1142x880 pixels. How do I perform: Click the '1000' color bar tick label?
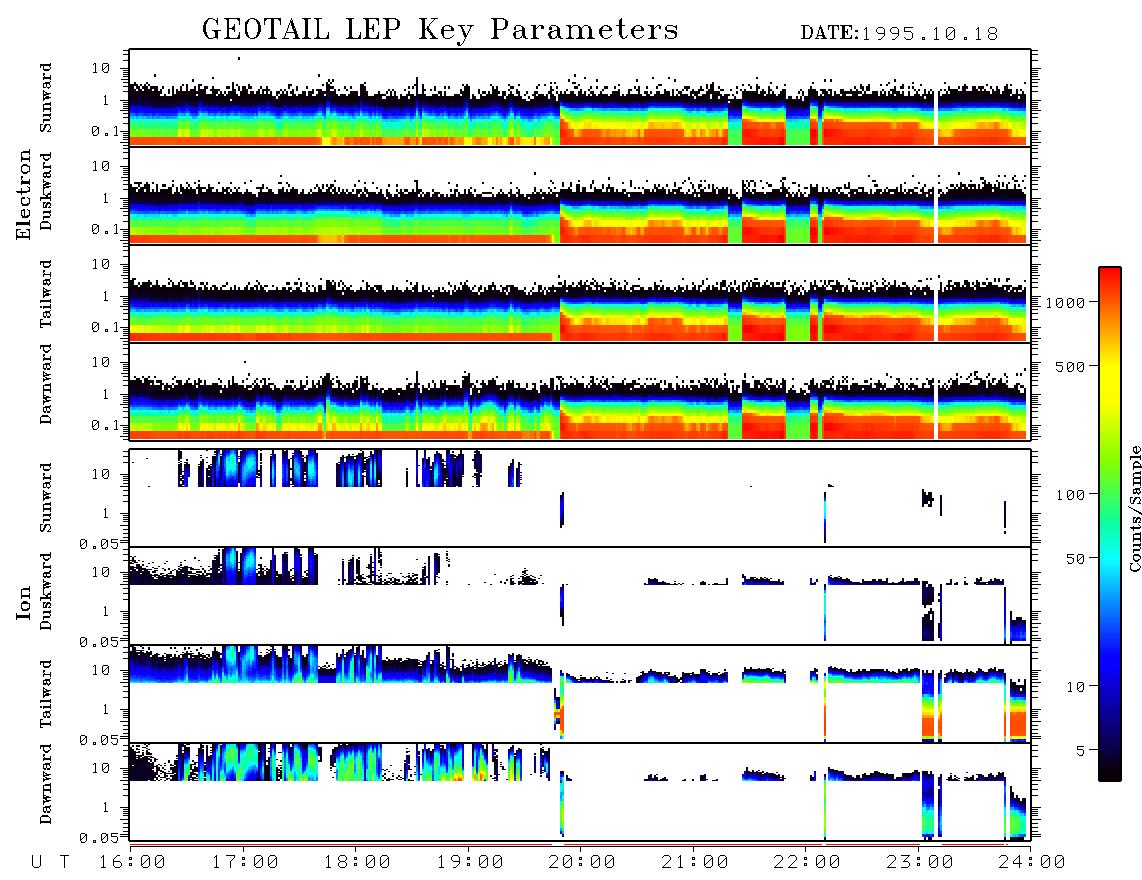click(x=1066, y=303)
